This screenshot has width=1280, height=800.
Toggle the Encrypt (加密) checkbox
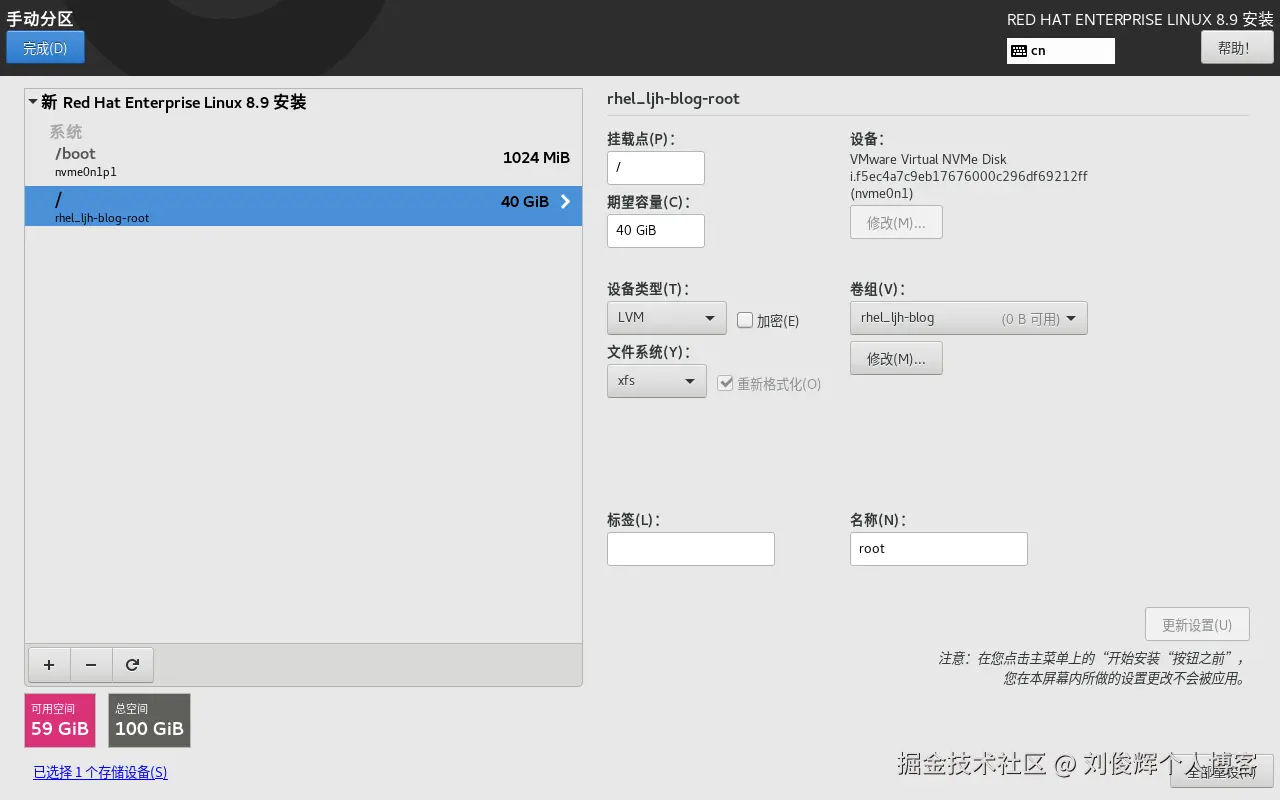745,320
